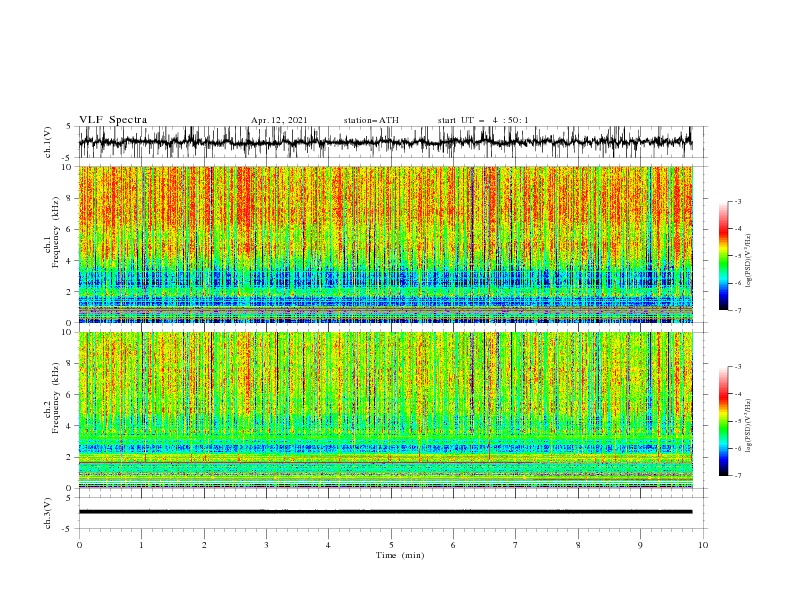Click the "Time (min)" axis label
The width and height of the screenshot is (792, 612).
(x=400, y=555)
